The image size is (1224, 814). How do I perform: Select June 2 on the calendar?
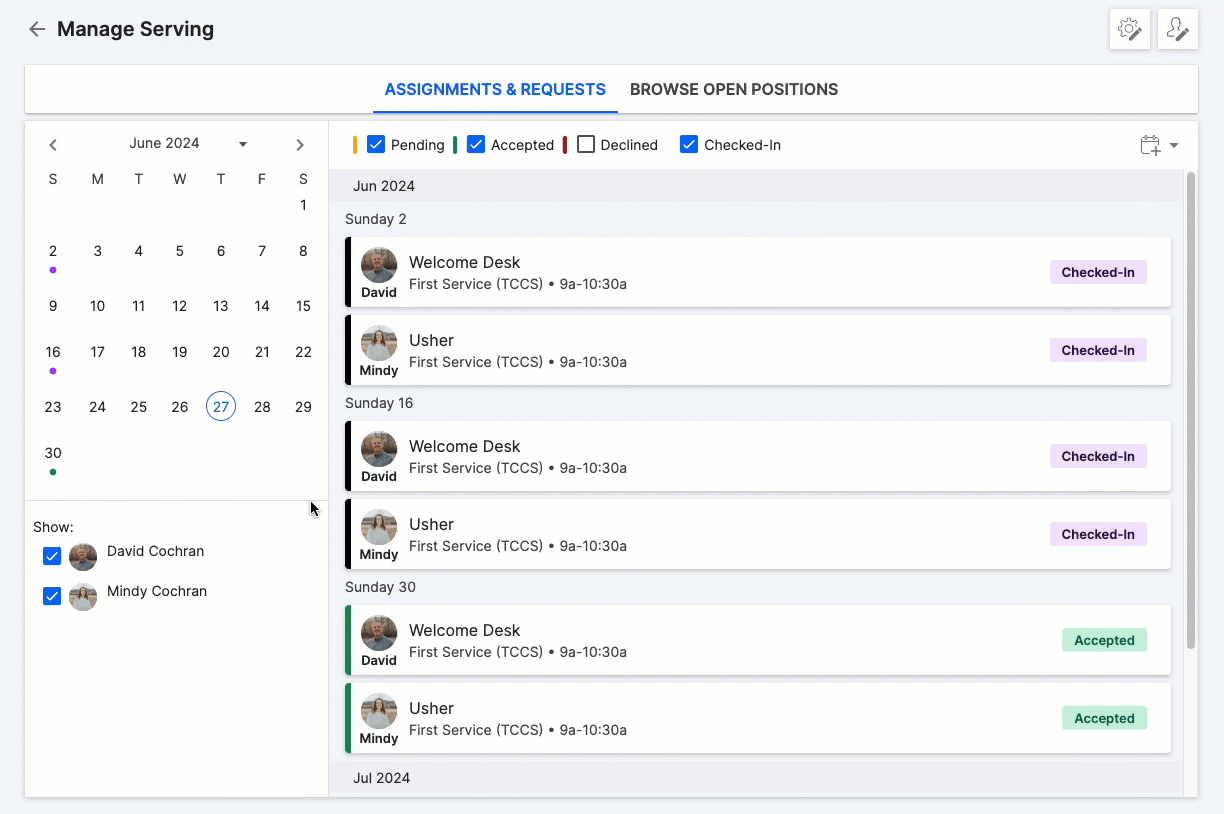[53, 252]
